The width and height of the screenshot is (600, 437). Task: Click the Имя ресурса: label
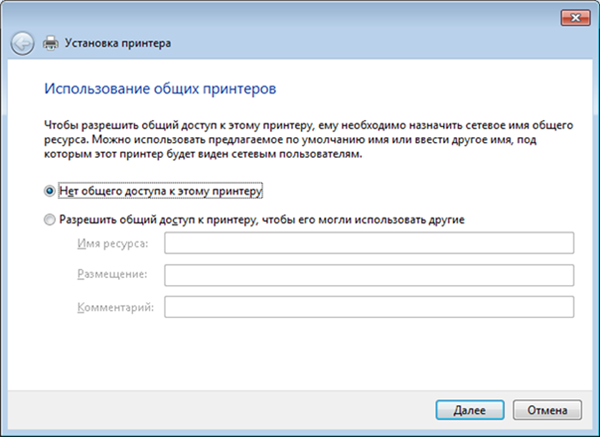112,243
